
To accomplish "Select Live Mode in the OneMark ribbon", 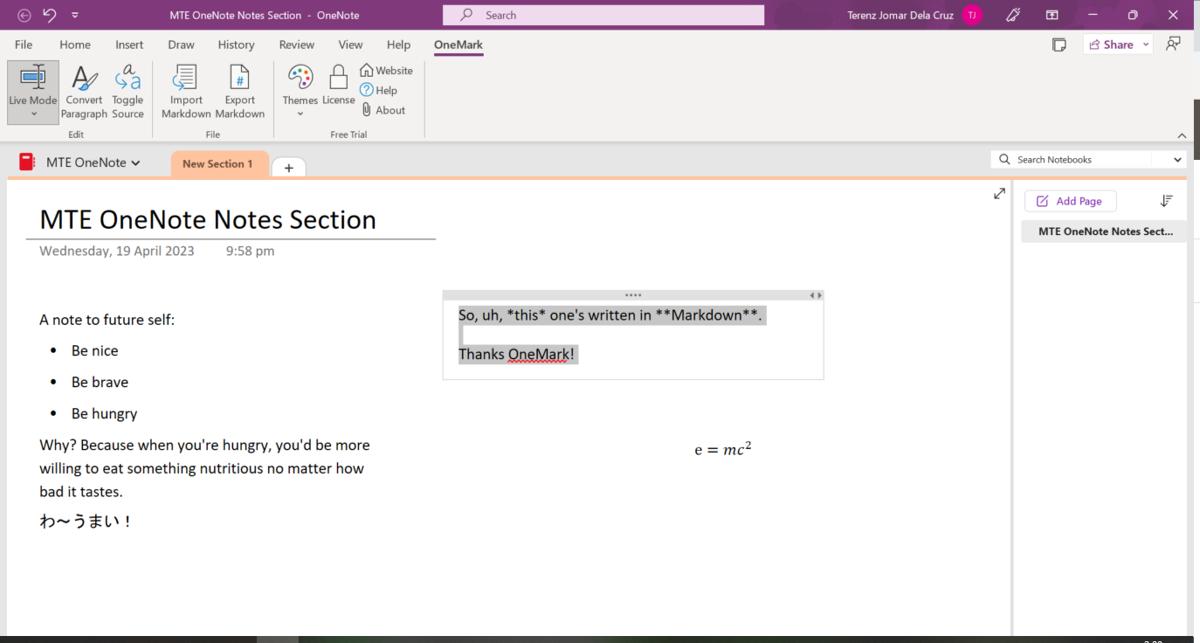I will (32, 90).
